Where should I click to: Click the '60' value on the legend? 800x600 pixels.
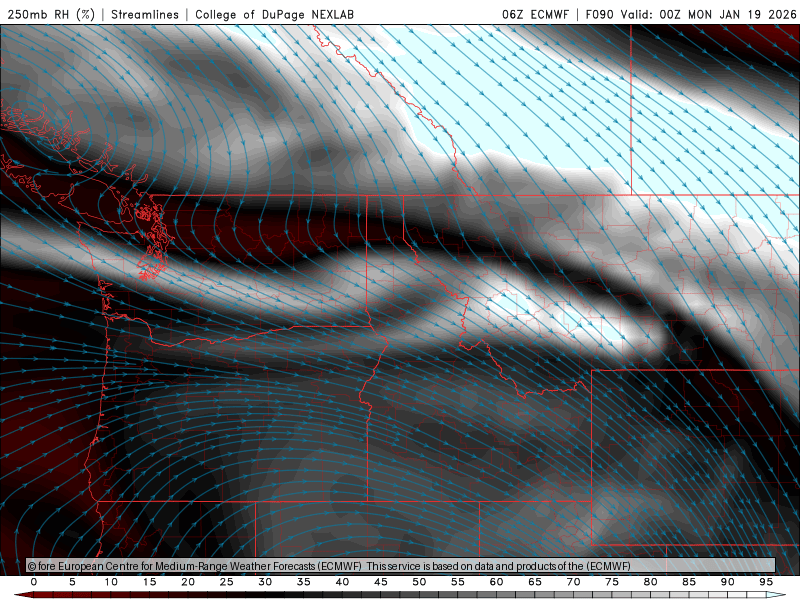496,582
